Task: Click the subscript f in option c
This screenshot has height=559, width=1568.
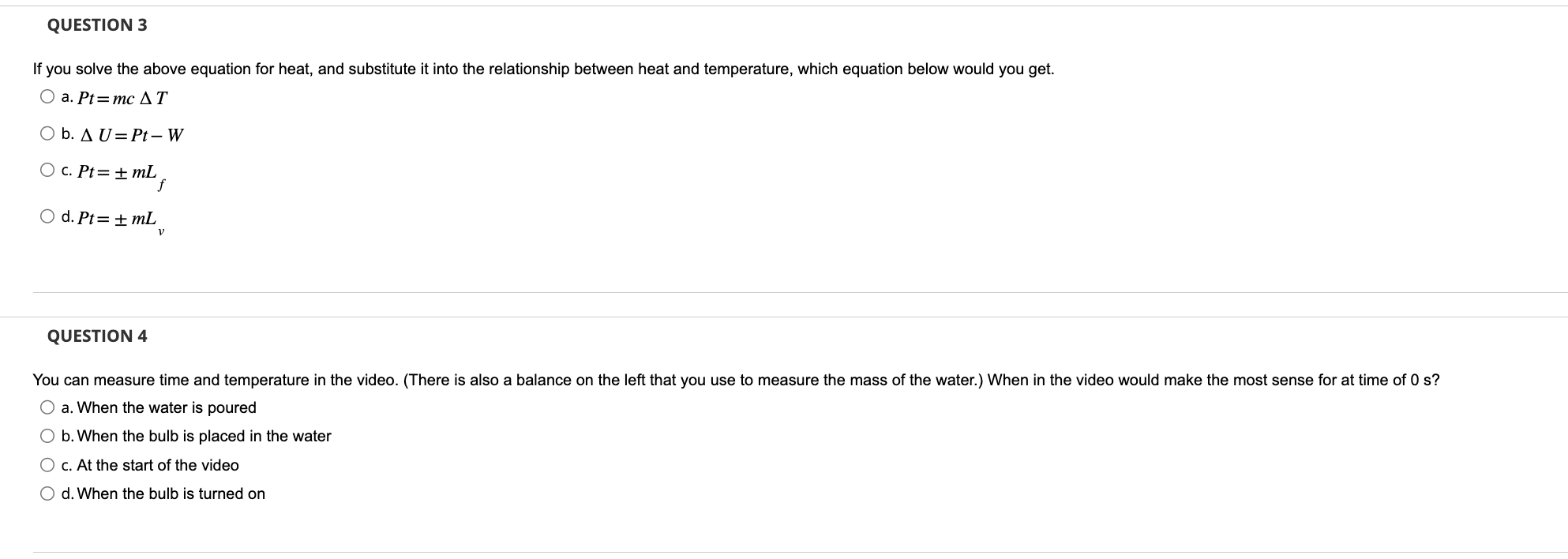Action: [x=161, y=185]
